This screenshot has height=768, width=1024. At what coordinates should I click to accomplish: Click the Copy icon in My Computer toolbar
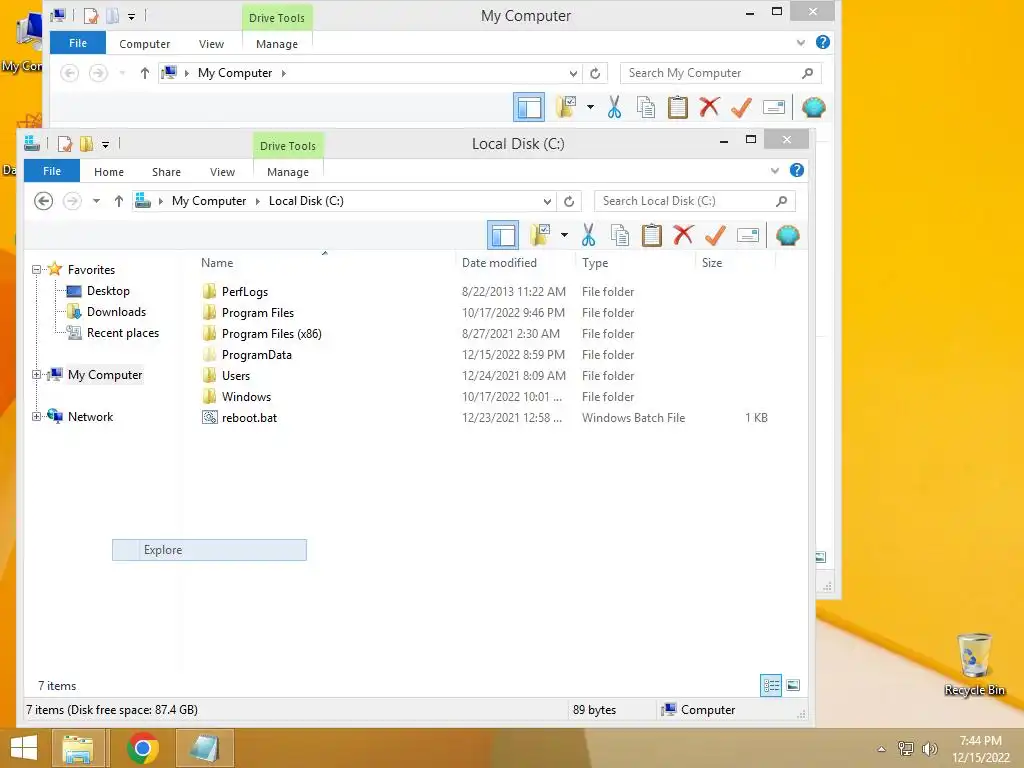coord(645,107)
